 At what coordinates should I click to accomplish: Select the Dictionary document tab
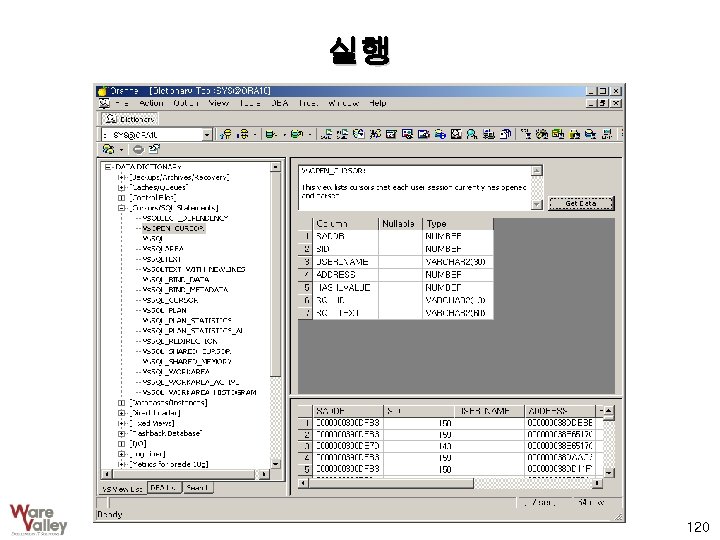click(x=130, y=119)
